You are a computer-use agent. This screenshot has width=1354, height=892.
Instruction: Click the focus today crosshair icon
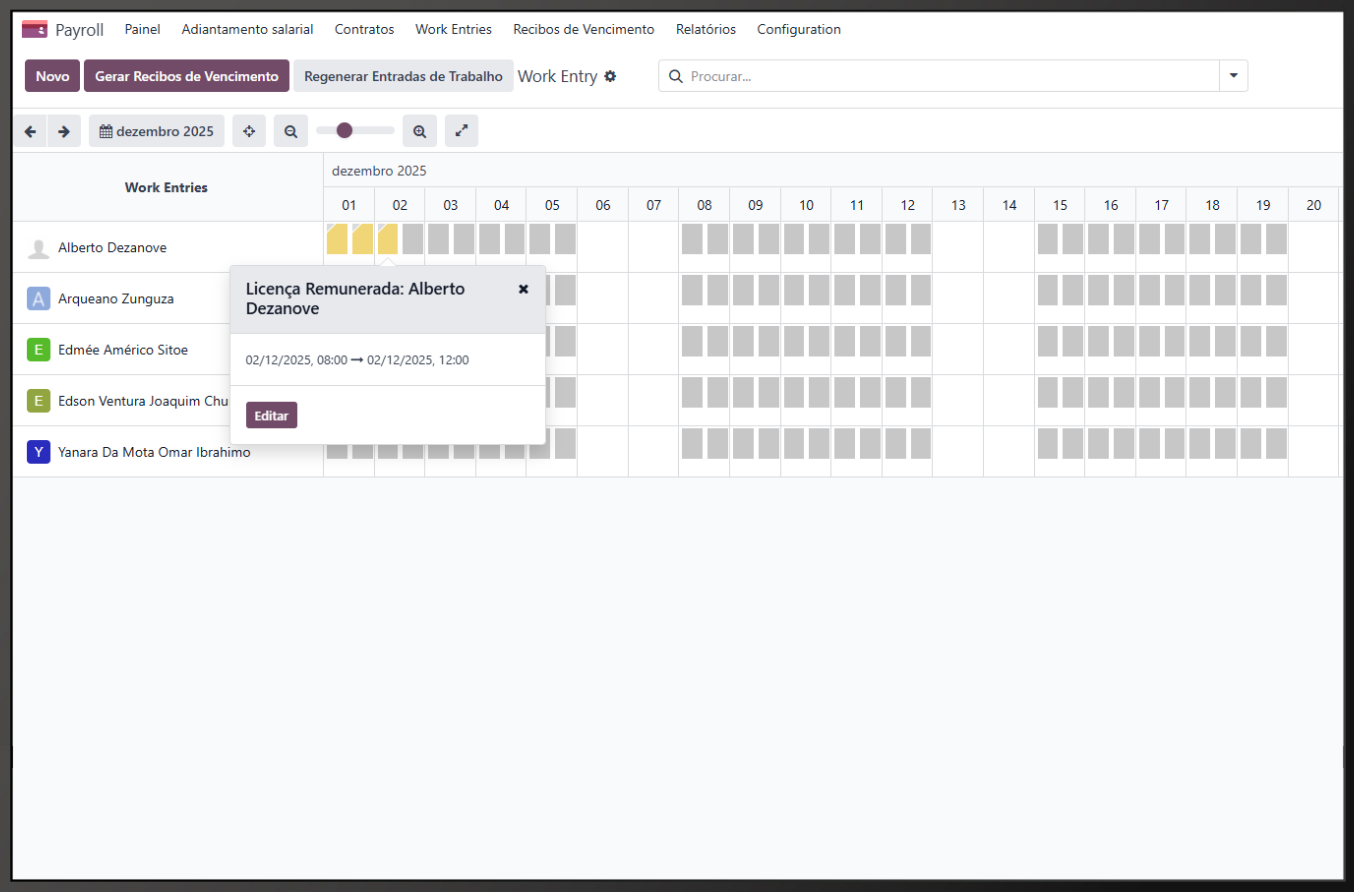[x=249, y=131]
